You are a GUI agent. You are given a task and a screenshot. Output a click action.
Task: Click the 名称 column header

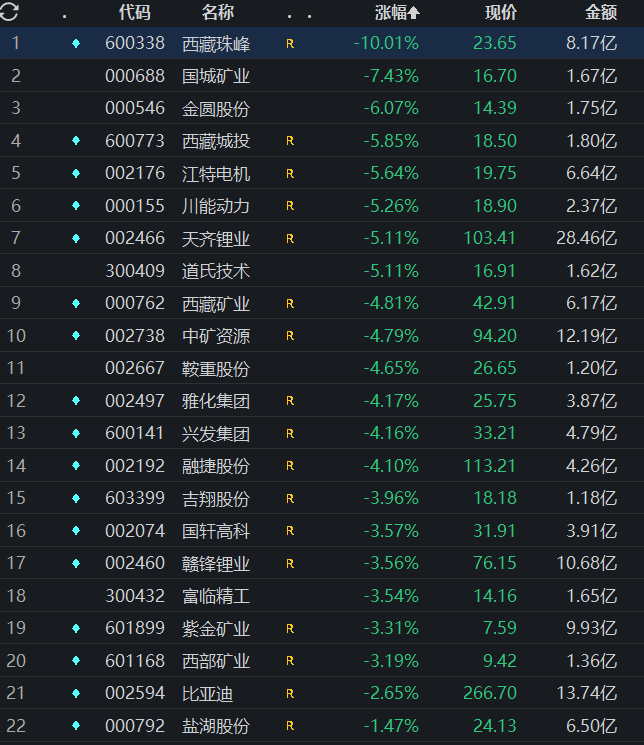[x=218, y=12]
